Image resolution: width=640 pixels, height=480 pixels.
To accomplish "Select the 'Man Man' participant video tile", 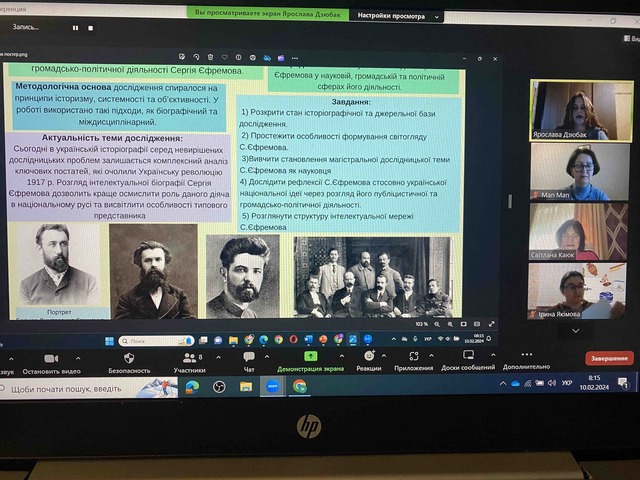I will pos(579,171).
